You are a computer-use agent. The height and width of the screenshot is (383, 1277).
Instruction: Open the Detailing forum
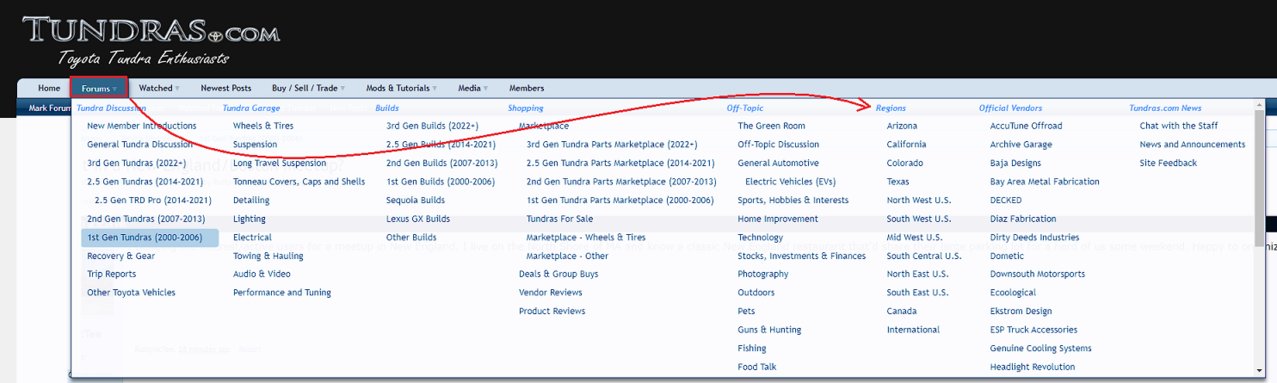(252, 200)
